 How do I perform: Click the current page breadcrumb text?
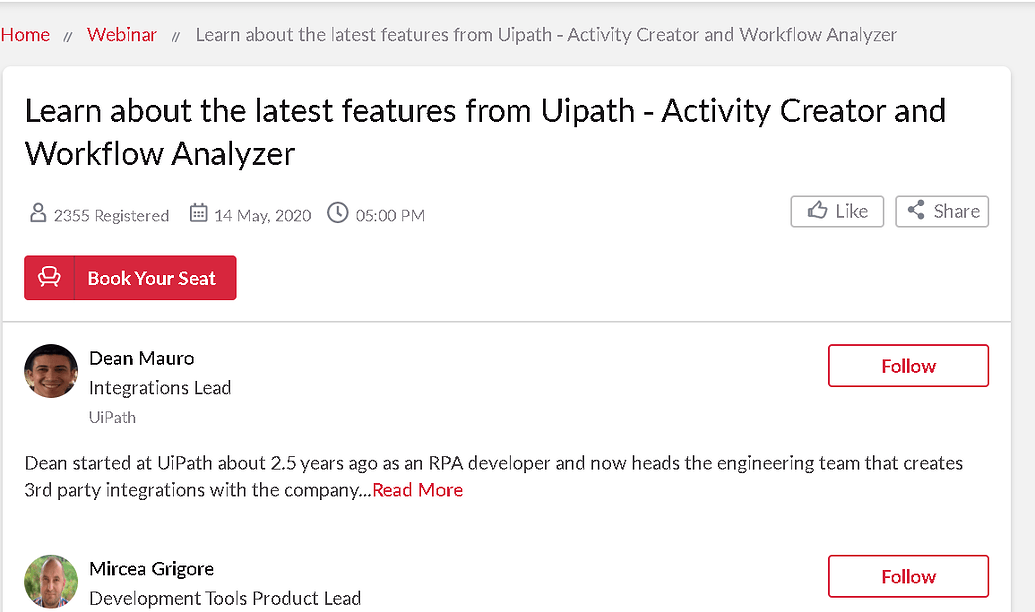pos(546,34)
